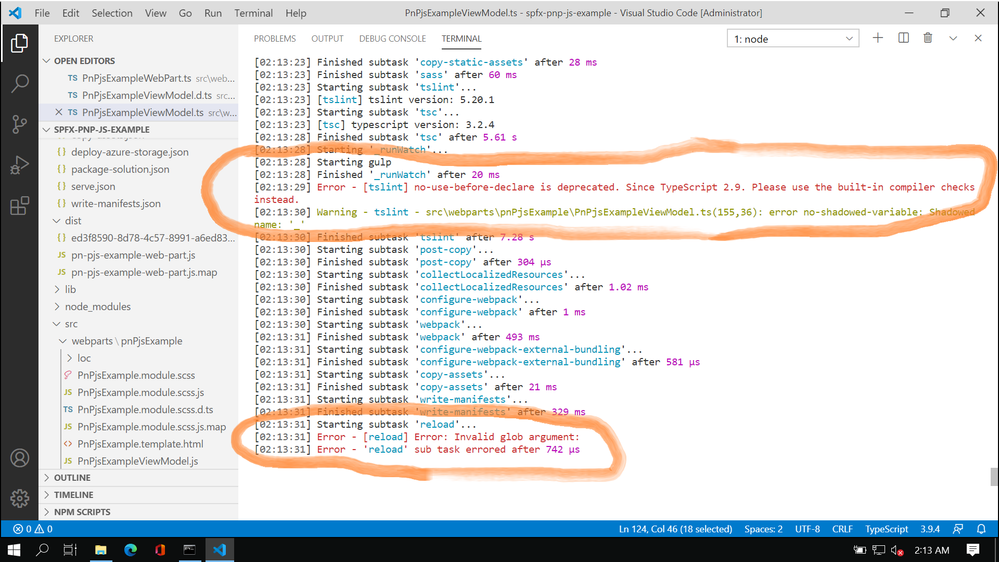Open the Explorer view in activity bar
999x562 pixels.
coord(19,43)
